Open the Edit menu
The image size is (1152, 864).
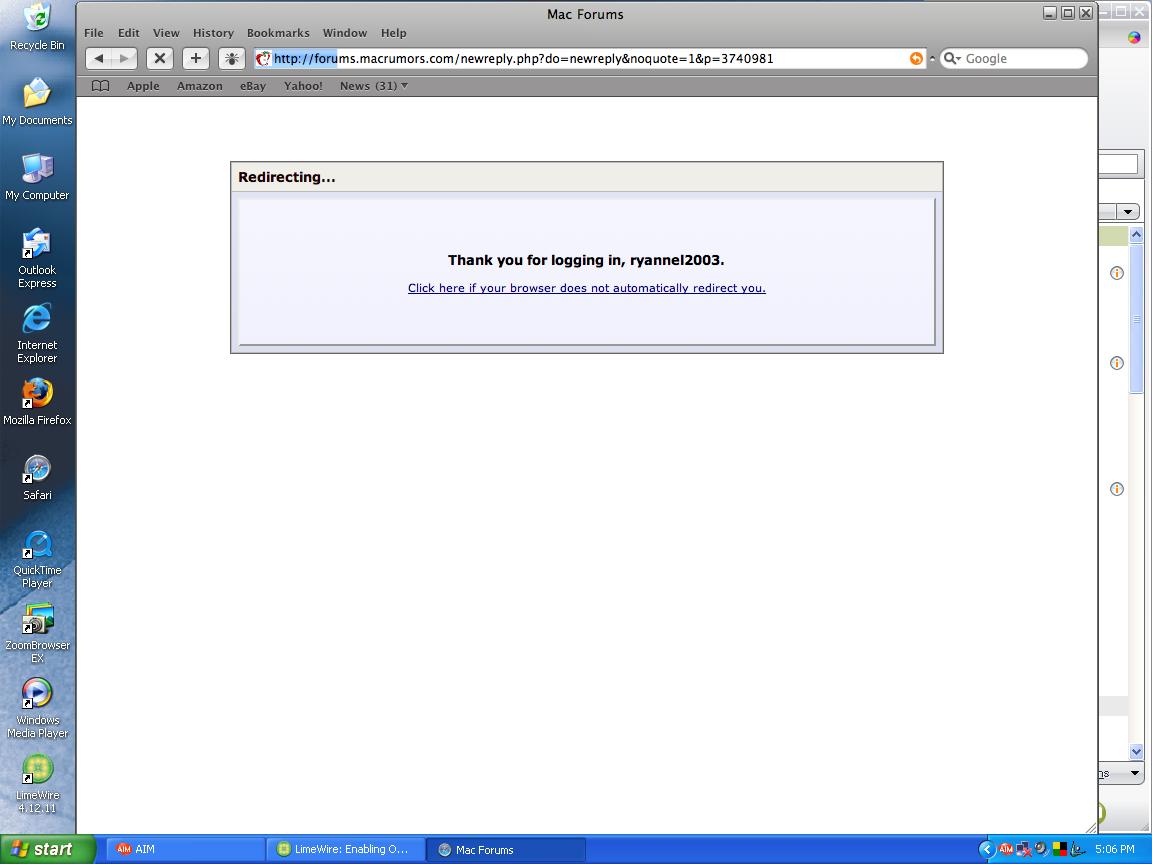click(x=129, y=33)
